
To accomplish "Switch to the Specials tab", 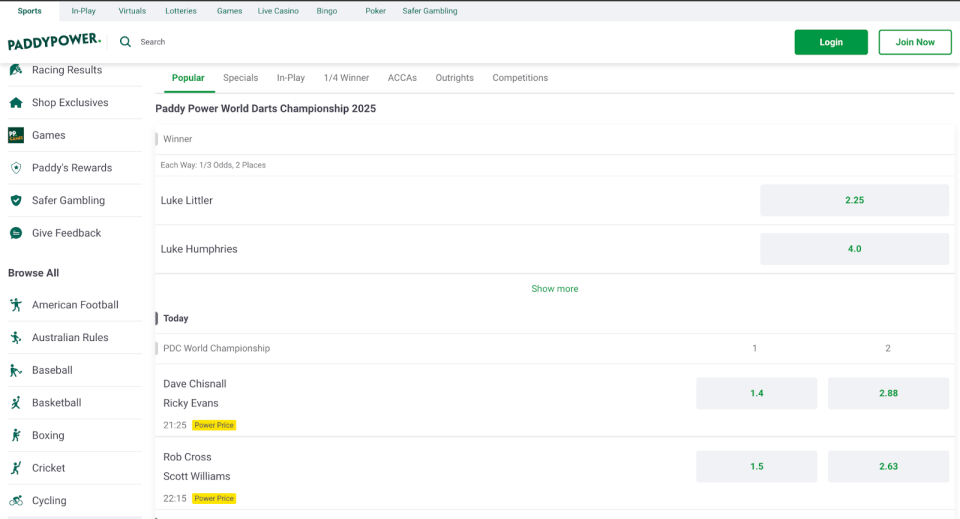I will coord(241,78).
